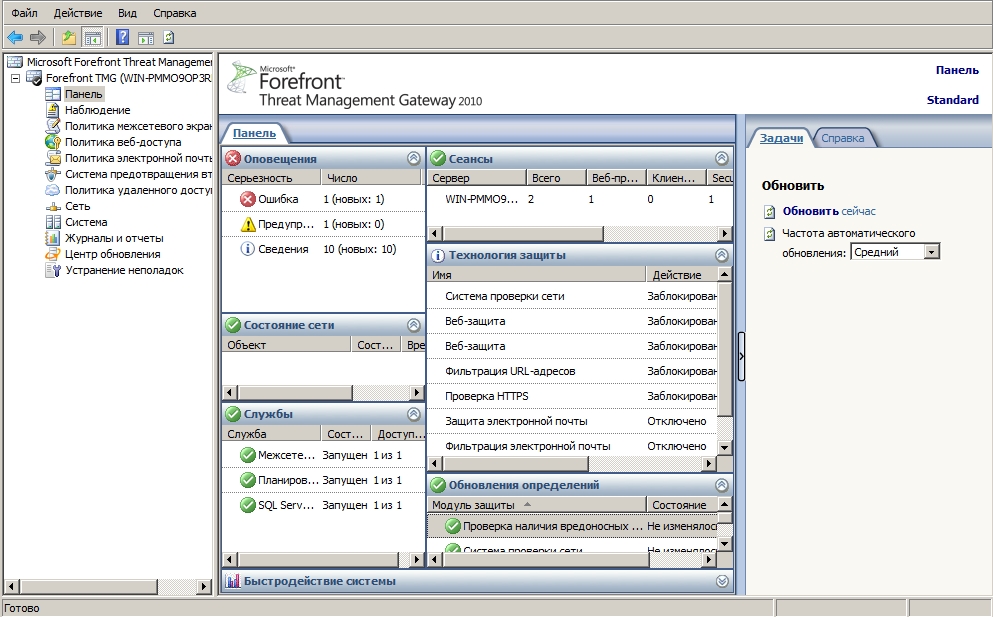Go back using the blue left arrow

pos(15,38)
